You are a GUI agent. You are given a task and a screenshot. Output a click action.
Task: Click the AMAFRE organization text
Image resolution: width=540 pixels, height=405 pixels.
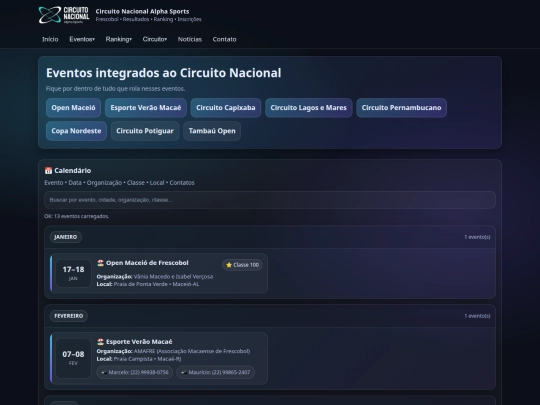coord(192,351)
